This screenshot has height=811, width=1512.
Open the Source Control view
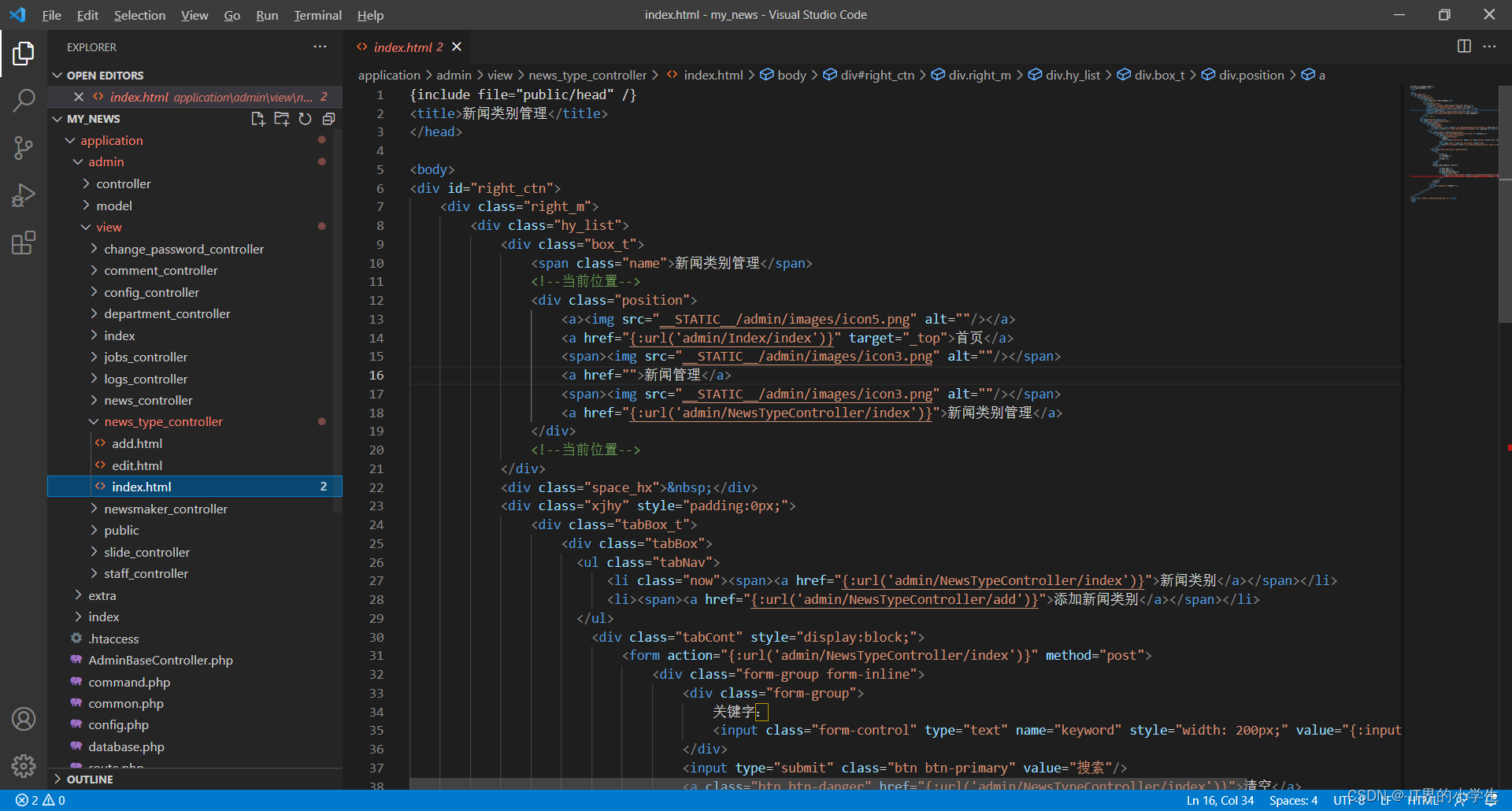pos(24,147)
